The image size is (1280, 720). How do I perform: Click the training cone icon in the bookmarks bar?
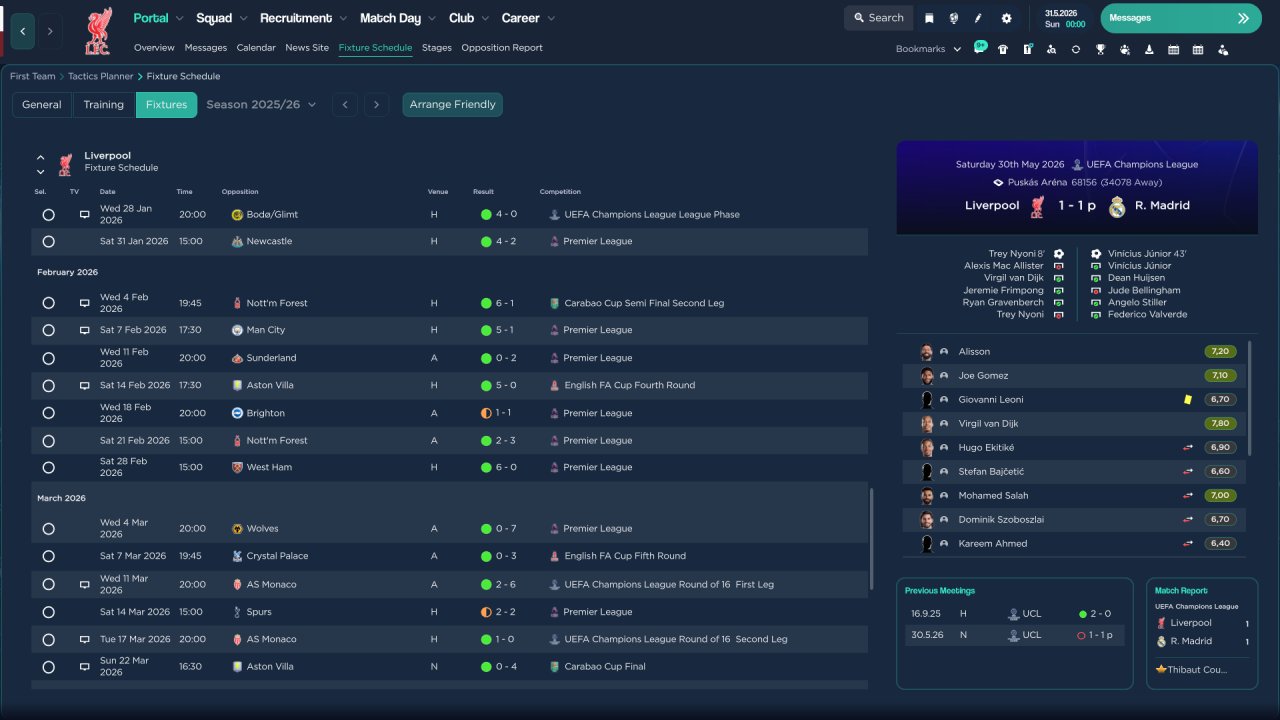pyautogui.click(x=1149, y=49)
